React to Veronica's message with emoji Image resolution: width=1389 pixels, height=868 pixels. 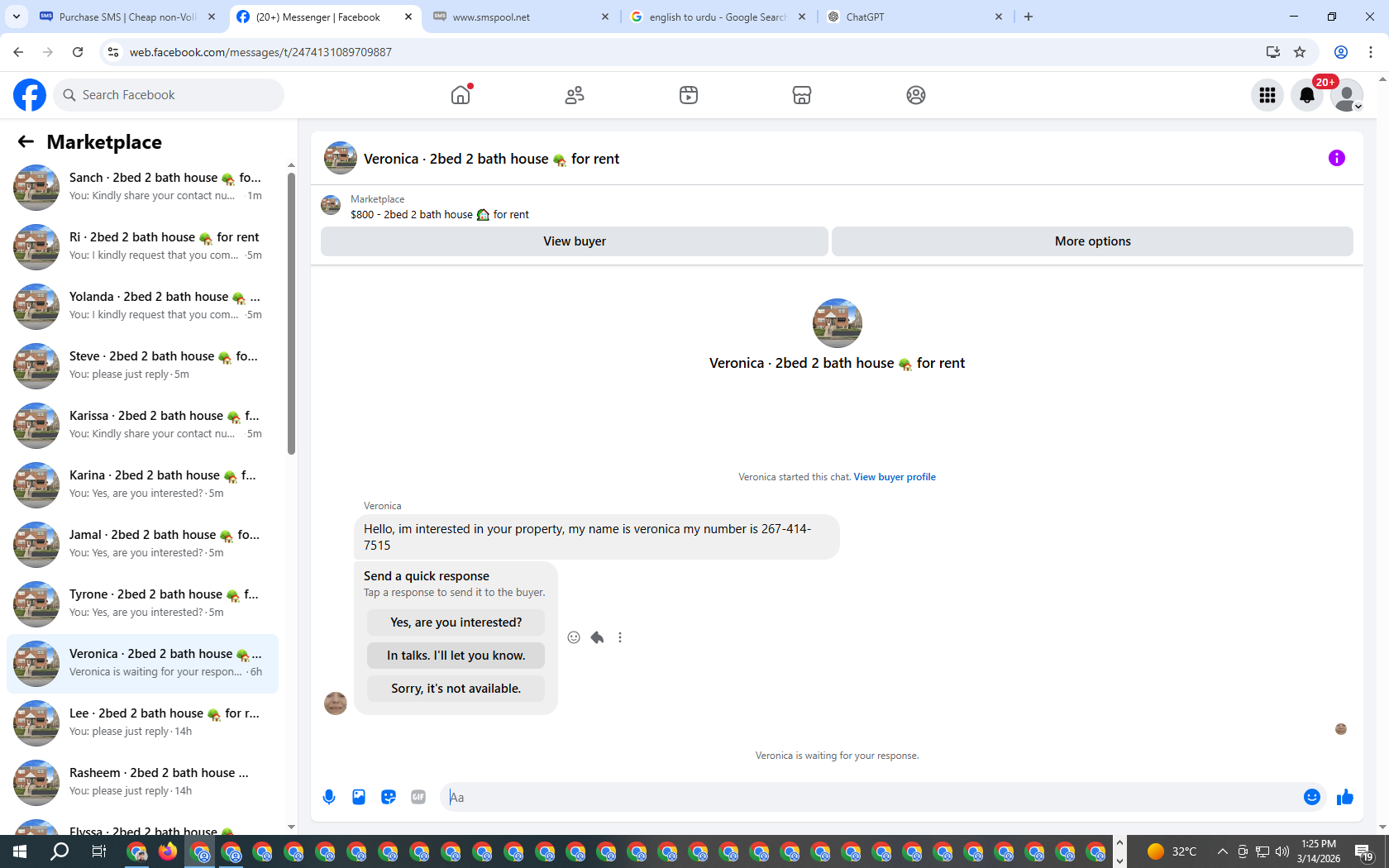574,637
